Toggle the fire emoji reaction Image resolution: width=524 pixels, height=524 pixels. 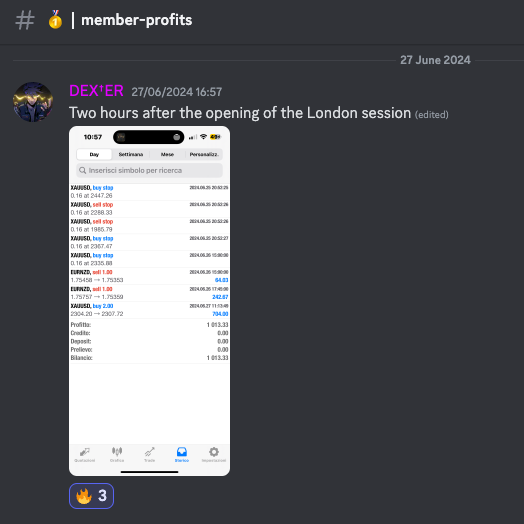[x=91, y=496]
